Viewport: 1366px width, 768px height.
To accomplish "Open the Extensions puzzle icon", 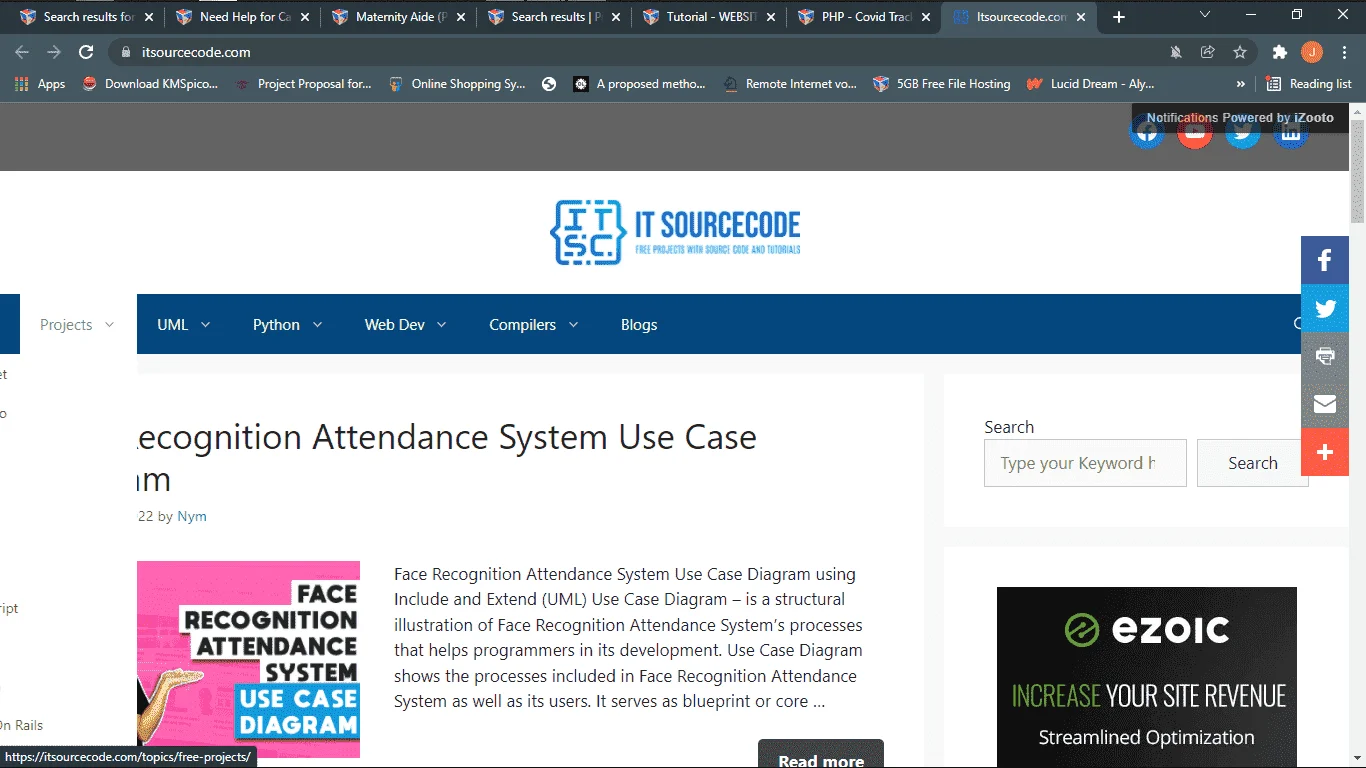I will coord(1279,52).
